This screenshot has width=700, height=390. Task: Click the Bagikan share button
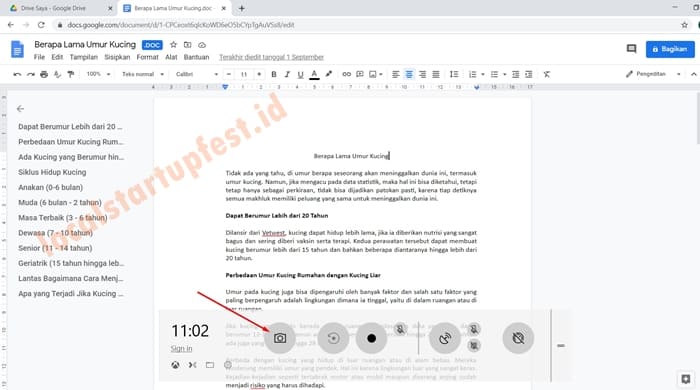pyautogui.click(x=670, y=49)
